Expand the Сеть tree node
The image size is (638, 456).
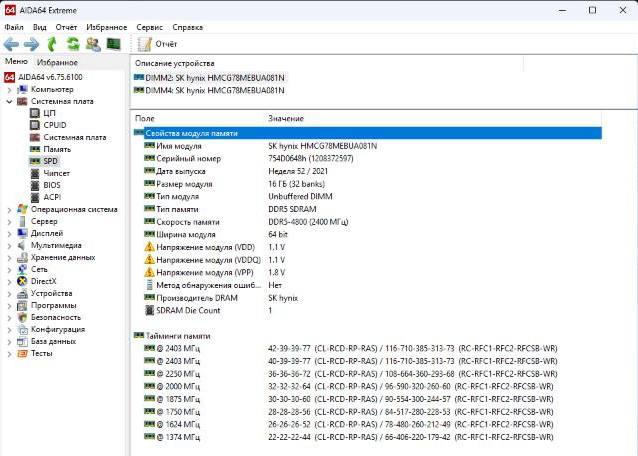9,270
